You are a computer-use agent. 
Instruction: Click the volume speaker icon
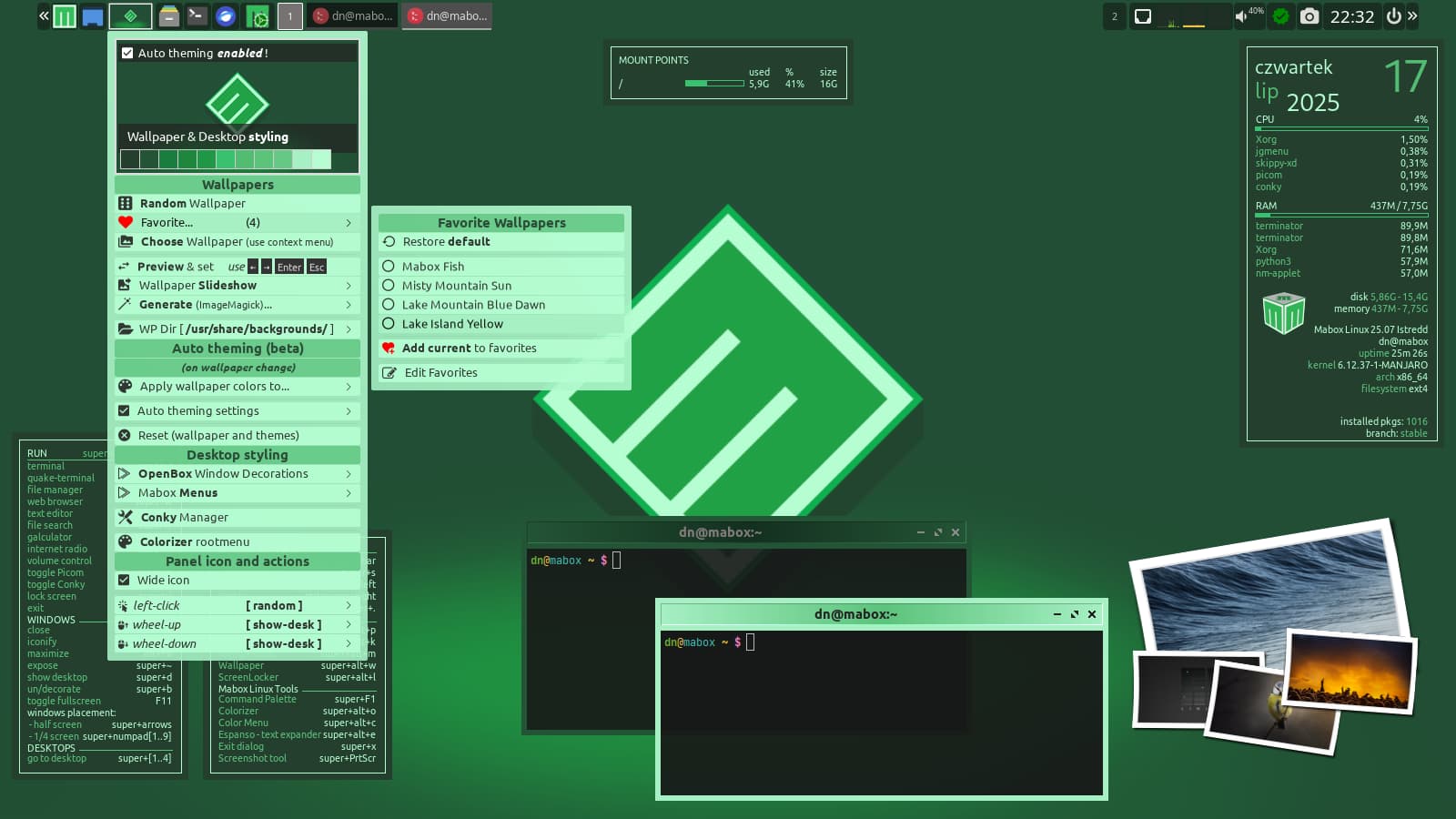(1241, 16)
